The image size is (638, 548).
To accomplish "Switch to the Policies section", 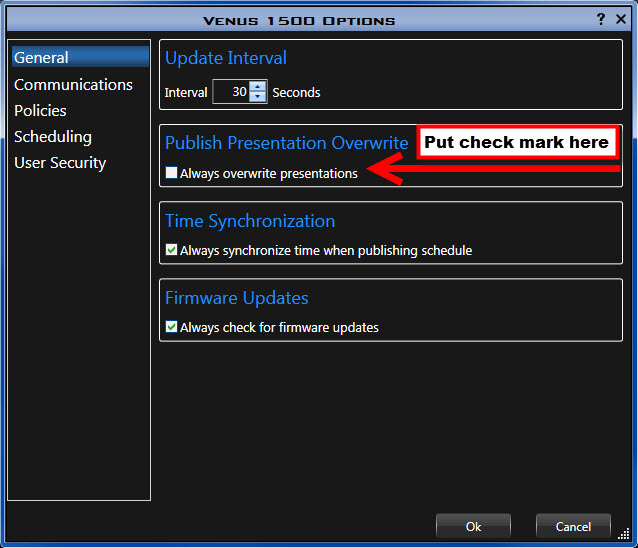I will tap(40, 111).
